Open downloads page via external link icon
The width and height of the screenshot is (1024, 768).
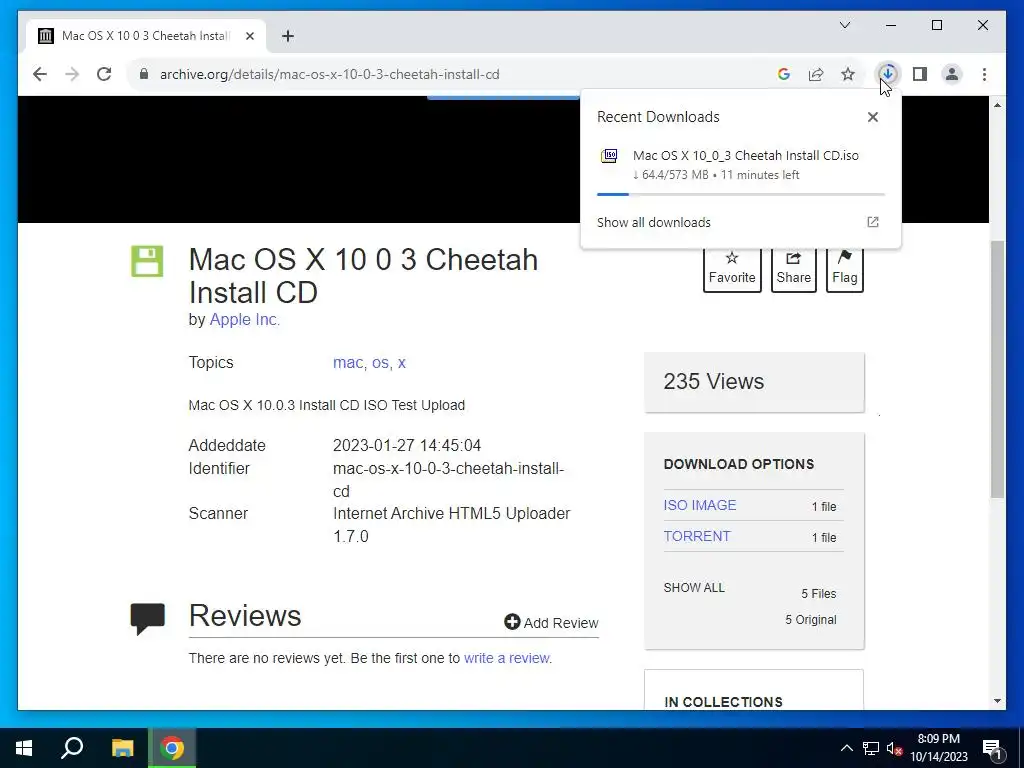(x=872, y=222)
